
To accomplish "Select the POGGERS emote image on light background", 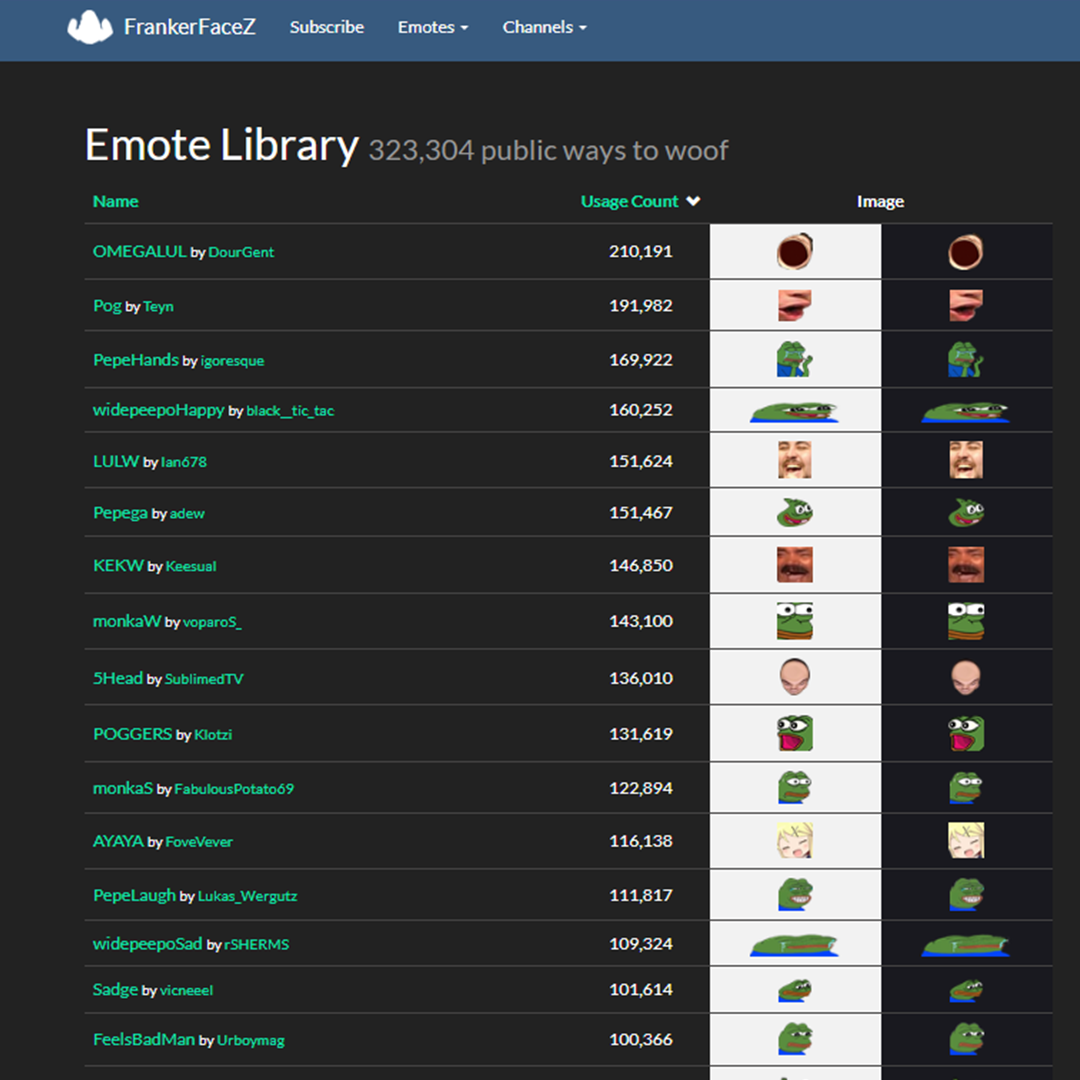I will [795, 733].
